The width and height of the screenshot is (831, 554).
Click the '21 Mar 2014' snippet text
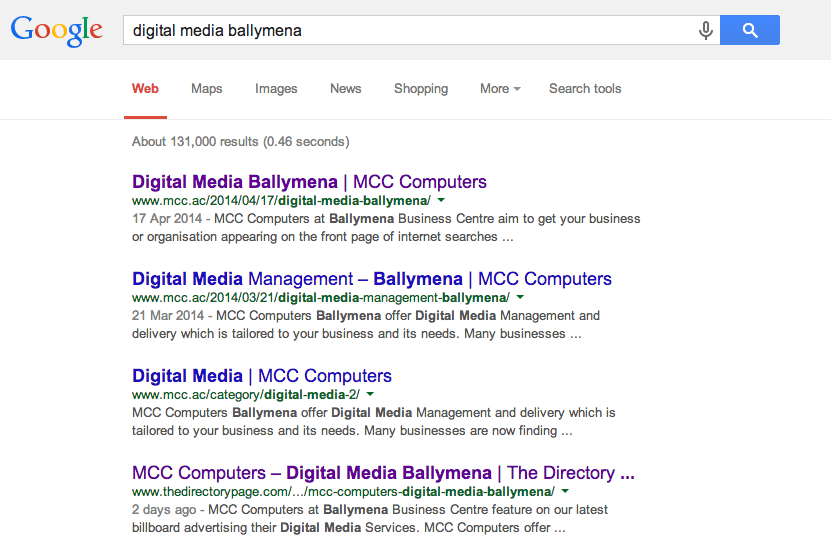(168, 315)
